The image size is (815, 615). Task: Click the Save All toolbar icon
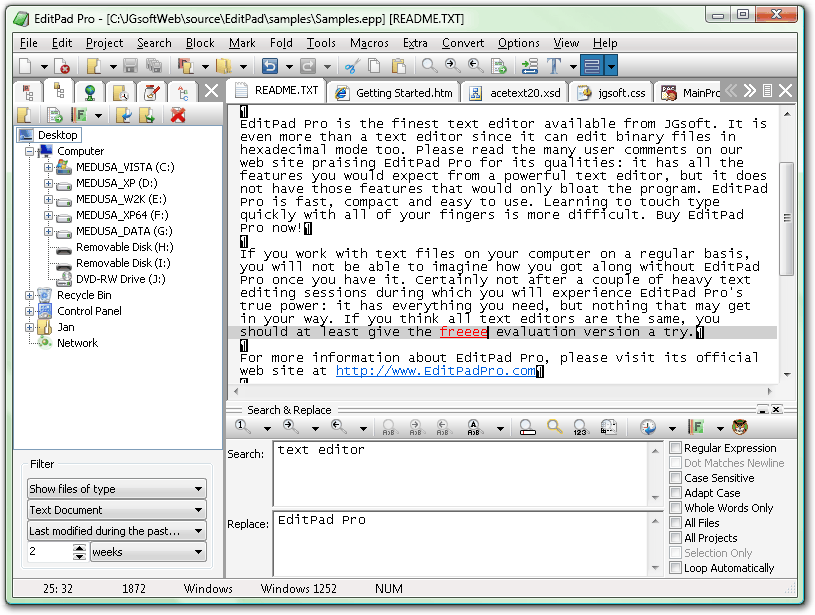tap(153, 66)
